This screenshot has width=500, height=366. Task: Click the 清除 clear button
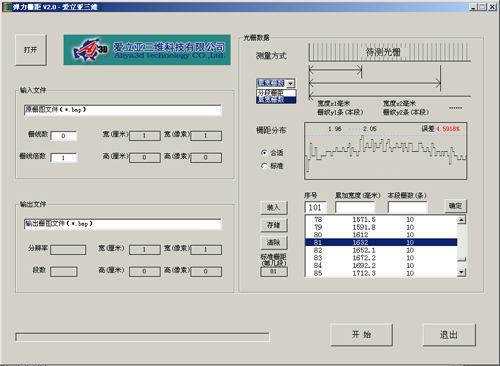tap(274, 243)
